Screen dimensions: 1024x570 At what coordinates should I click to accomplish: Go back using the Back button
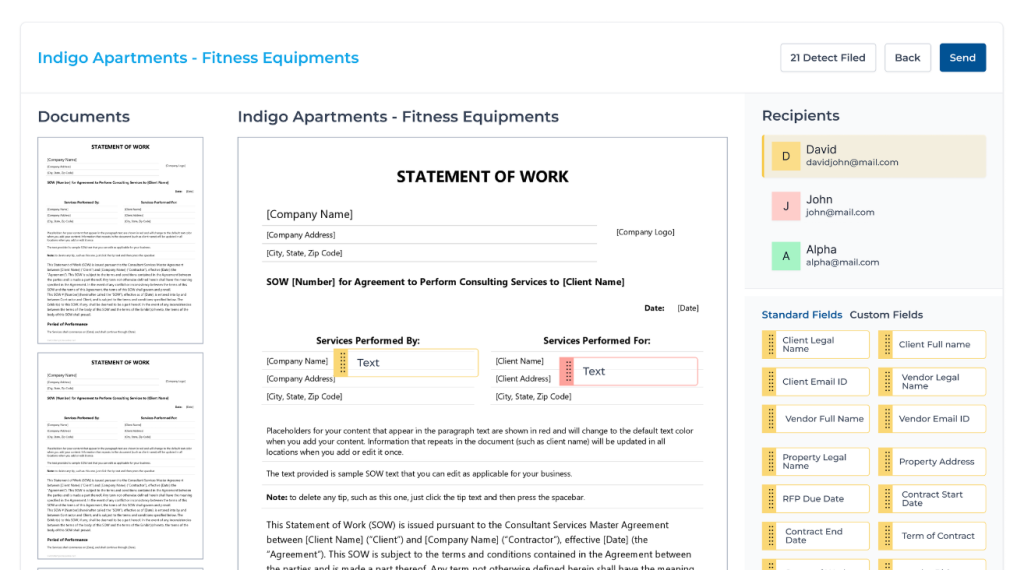(x=907, y=57)
